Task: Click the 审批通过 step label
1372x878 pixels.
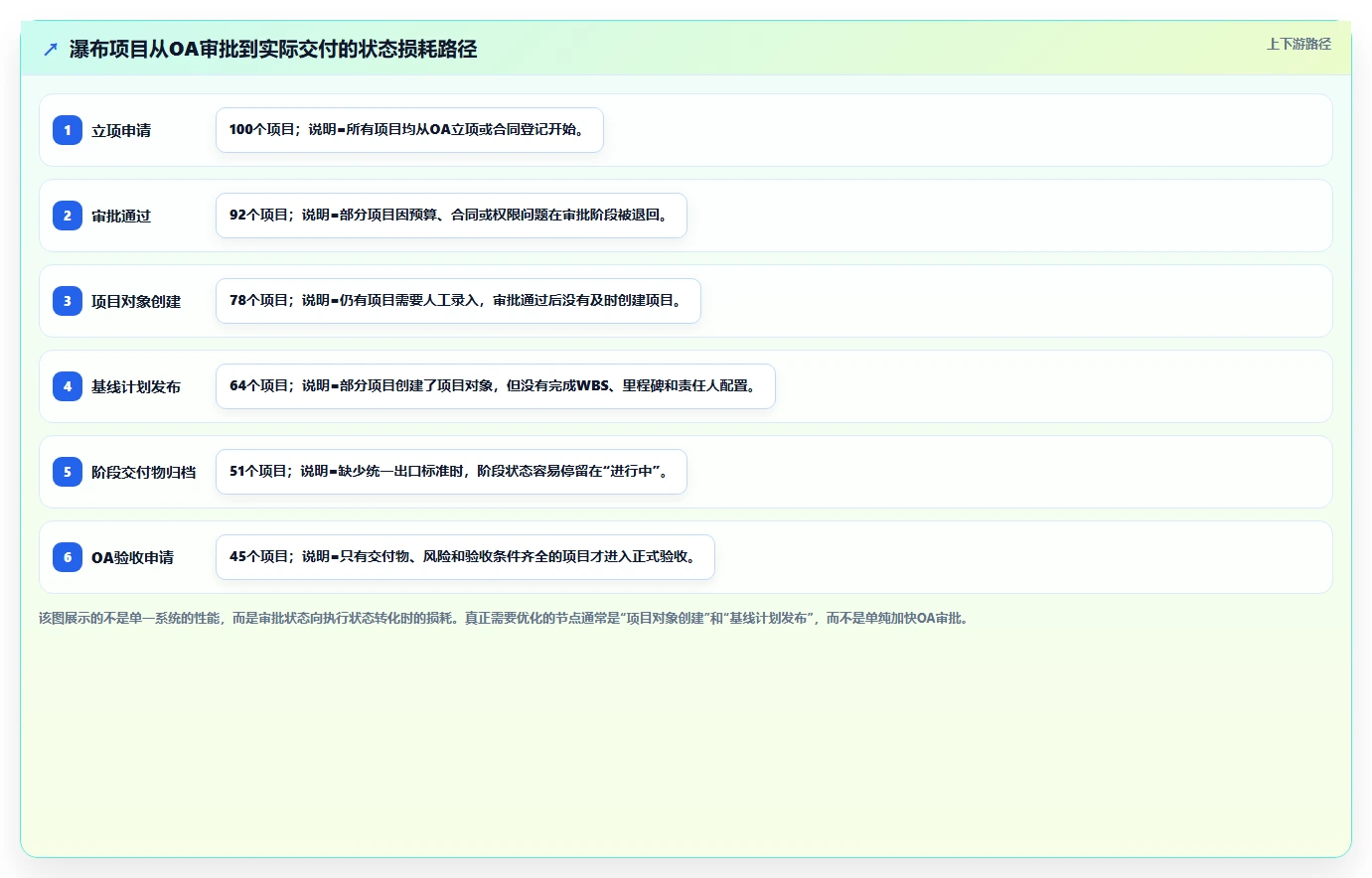Action: [121, 216]
